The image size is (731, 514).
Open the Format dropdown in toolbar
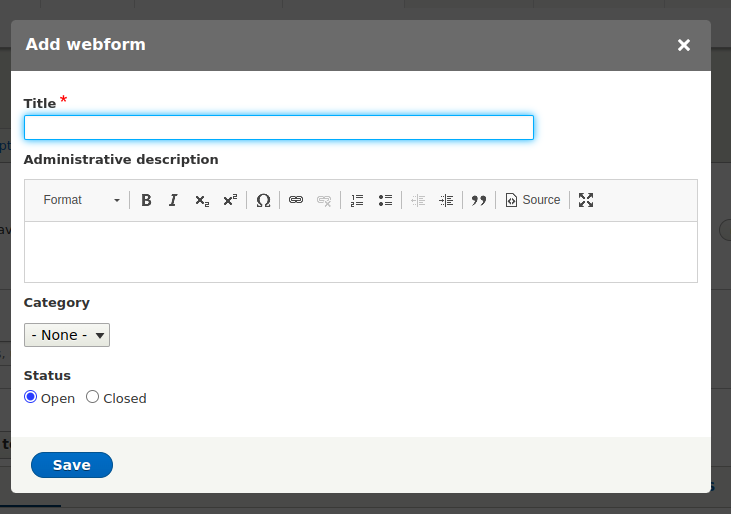82,200
